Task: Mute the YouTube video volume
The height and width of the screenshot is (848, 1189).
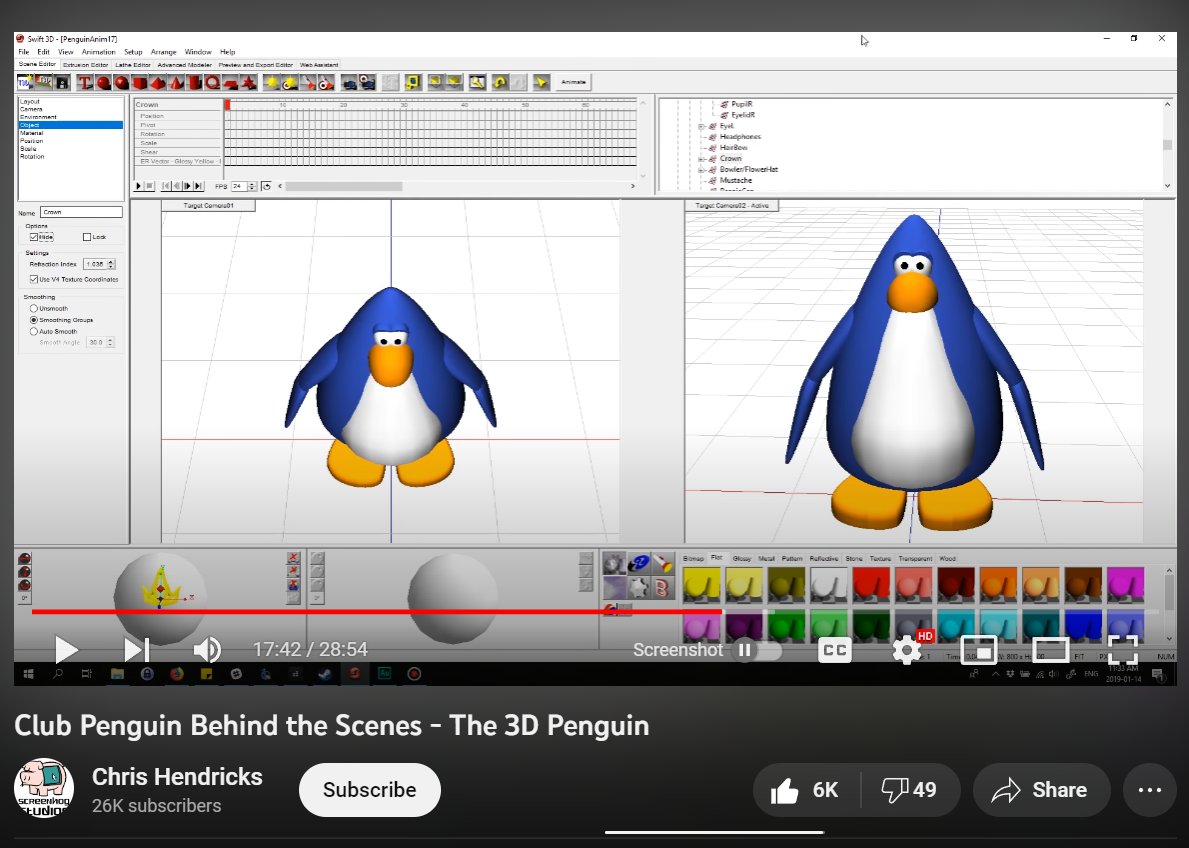Action: click(x=206, y=650)
